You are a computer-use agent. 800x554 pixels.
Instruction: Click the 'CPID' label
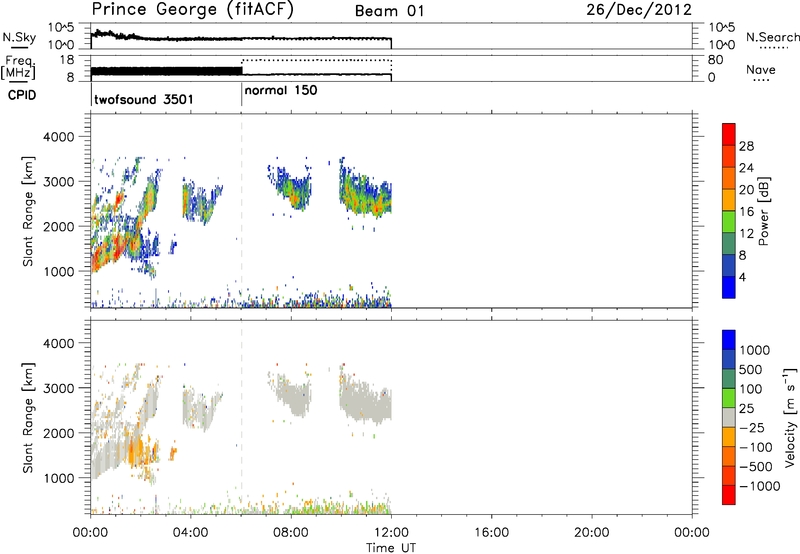[x=21, y=95]
